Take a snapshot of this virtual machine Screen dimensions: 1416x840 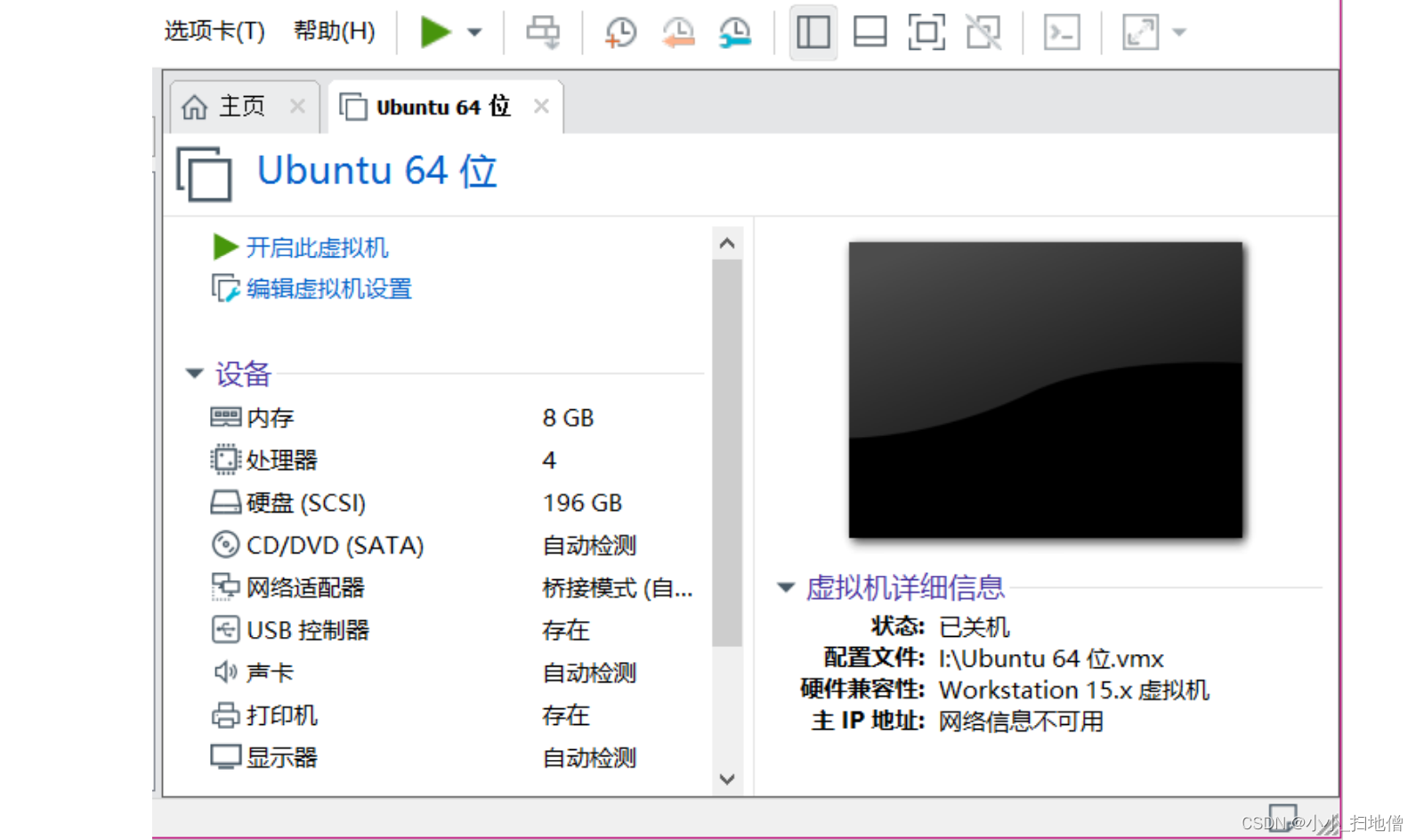620,32
